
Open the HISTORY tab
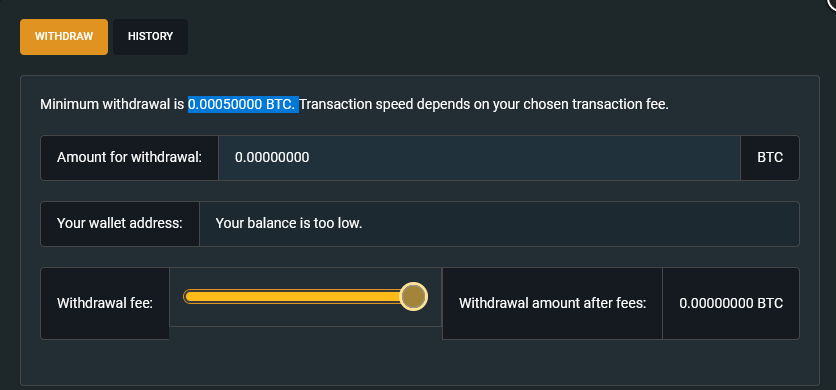[x=150, y=37]
